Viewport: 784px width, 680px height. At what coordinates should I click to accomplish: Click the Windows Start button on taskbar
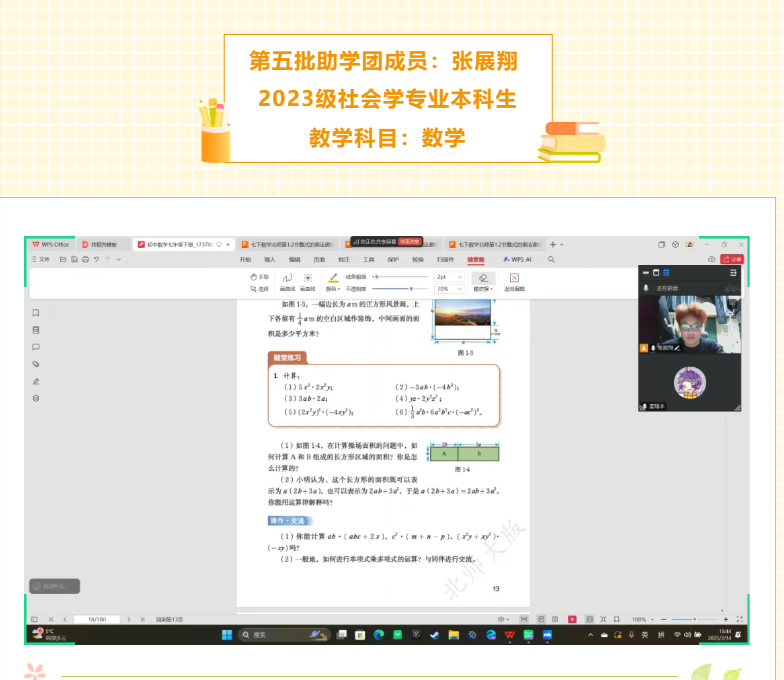[225, 634]
